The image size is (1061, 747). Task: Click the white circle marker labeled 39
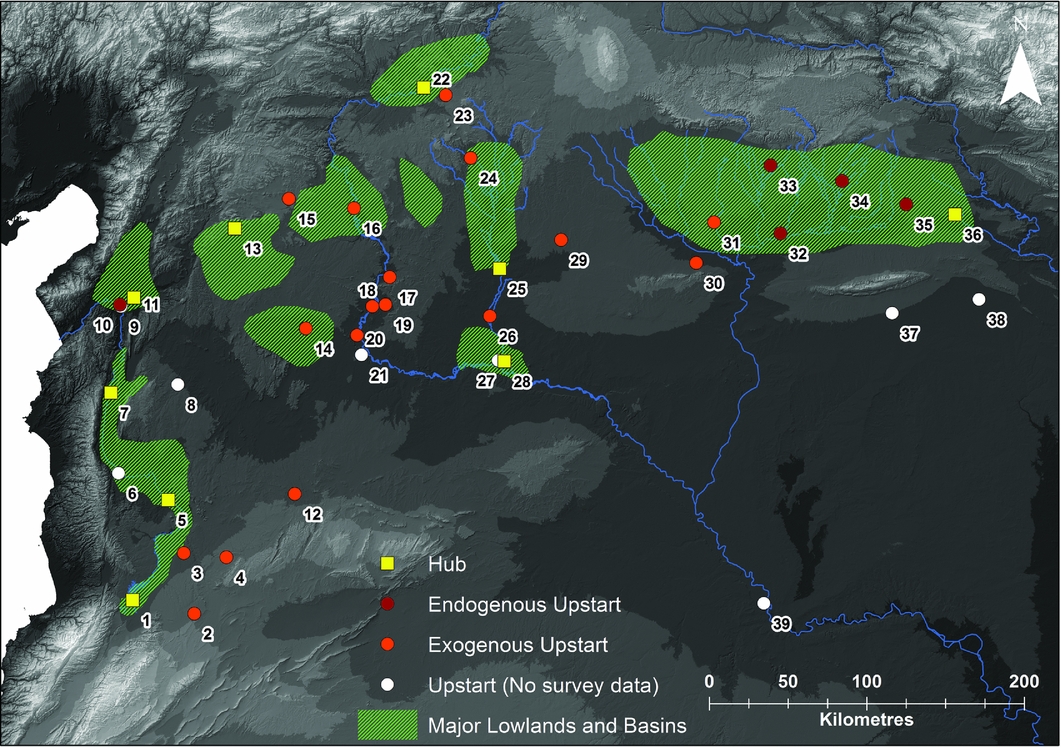coord(764,603)
